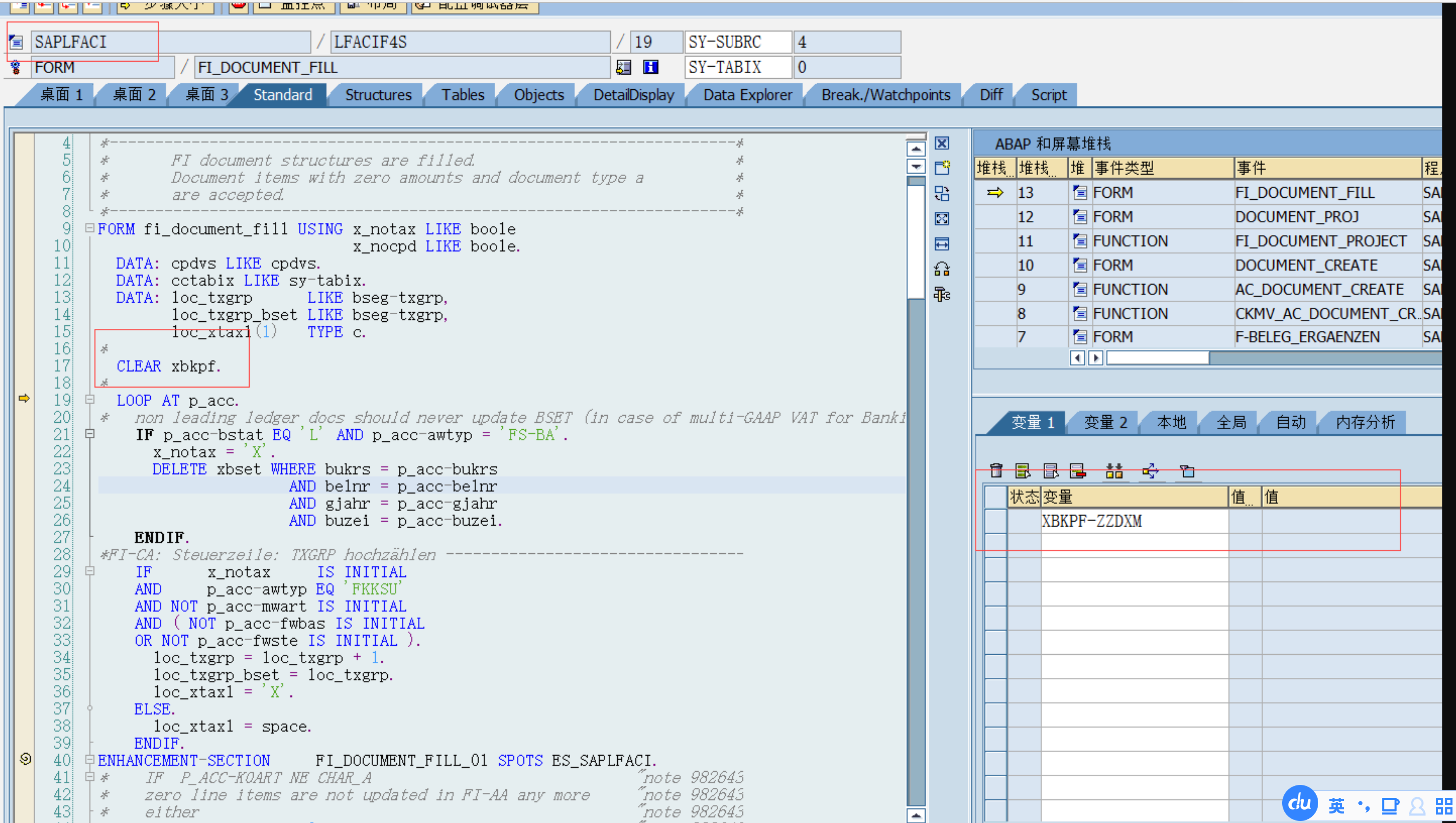The height and width of the screenshot is (823, 1456).
Task: Click the blue list icon in variables toolbar
Action: (x=1051, y=470)
